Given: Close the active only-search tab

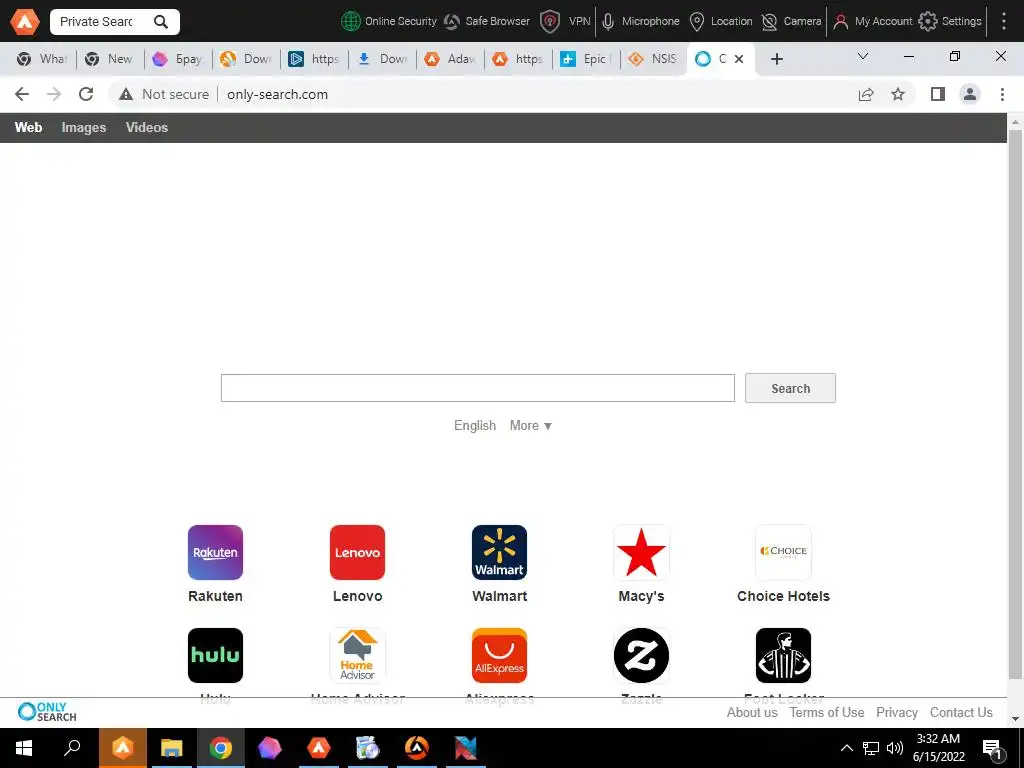Looking at the screenshot, I should pos(739,59).
